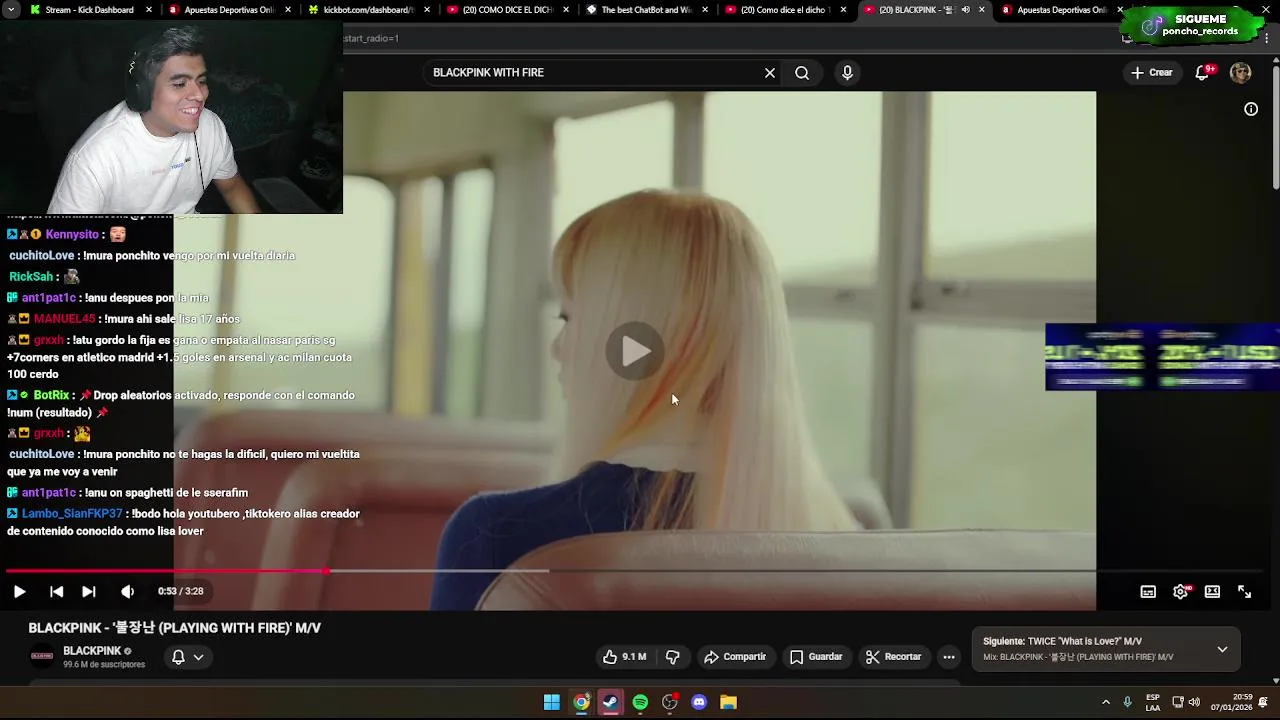Switch to The best ChatBot tab
This screenshot has height=720, width=1280.
(645, 10)
